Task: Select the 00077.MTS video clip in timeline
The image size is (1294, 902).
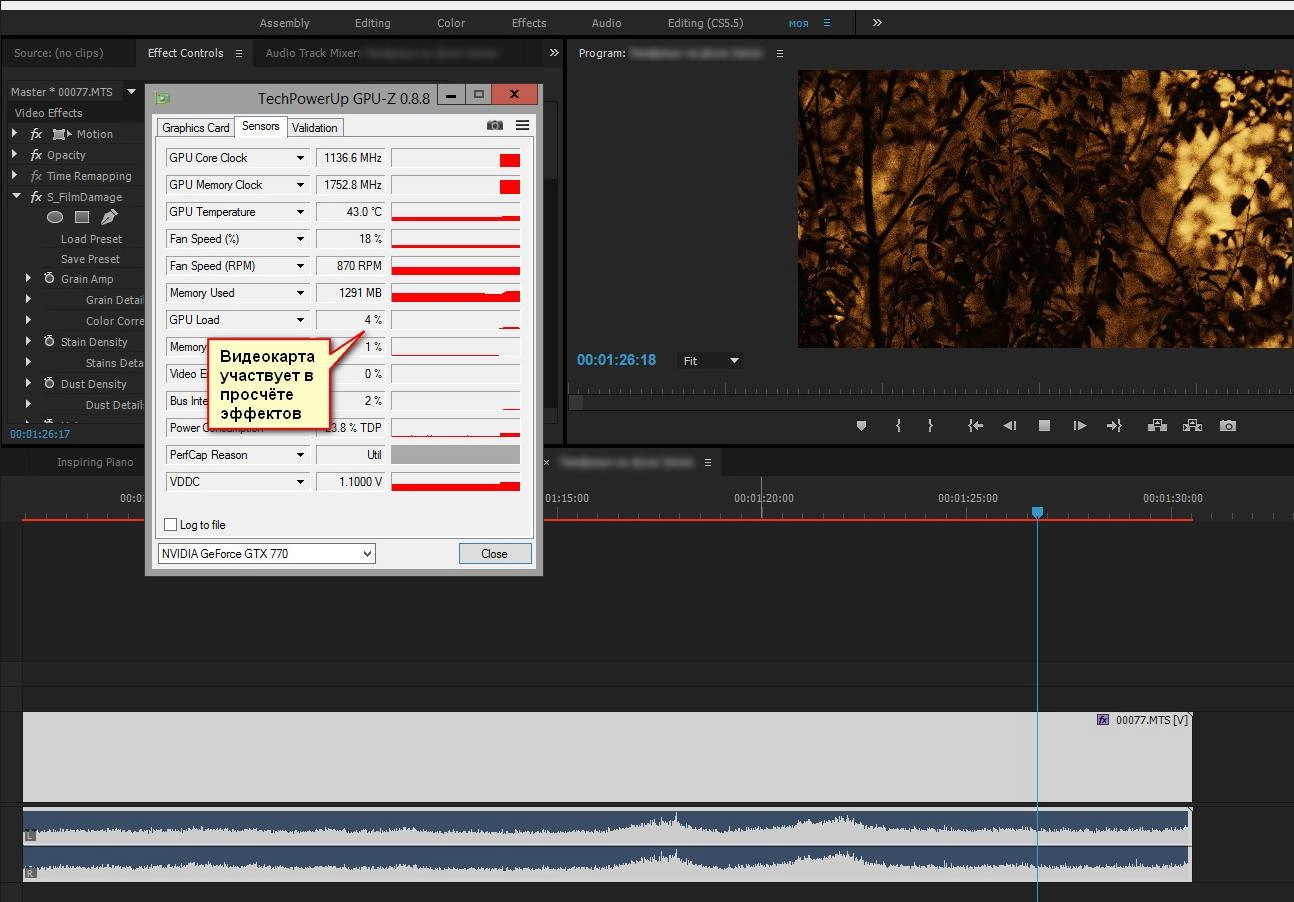Action: [x=607, y=757]
